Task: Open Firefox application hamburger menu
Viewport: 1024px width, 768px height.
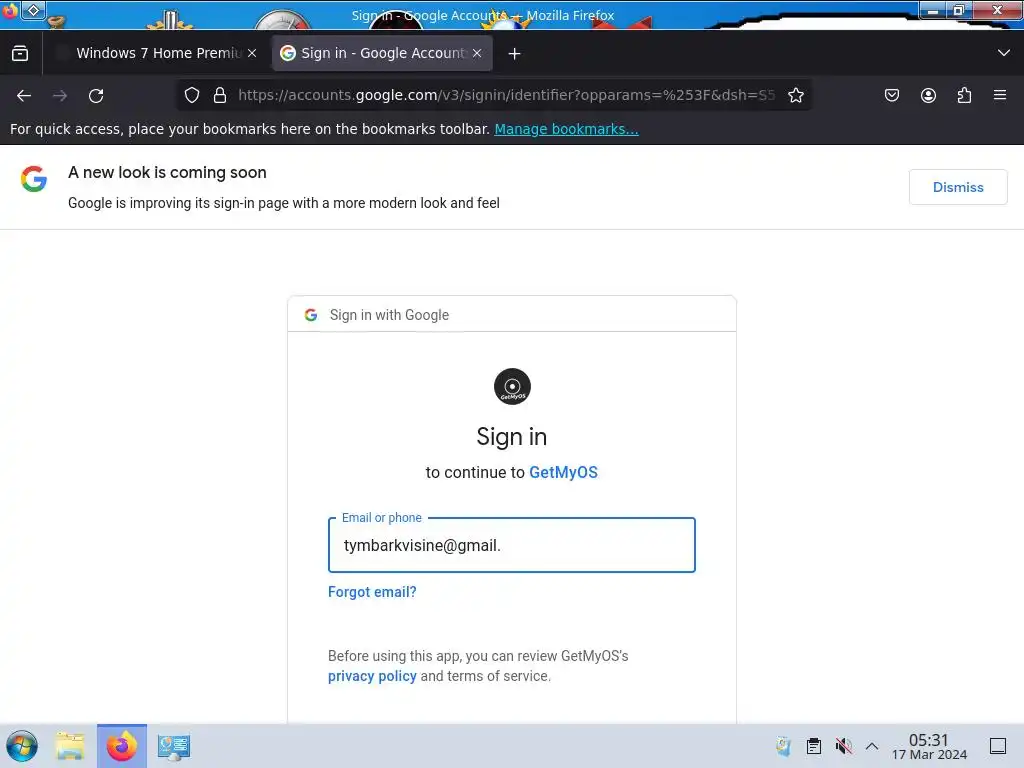Action: click(1000, 95)
